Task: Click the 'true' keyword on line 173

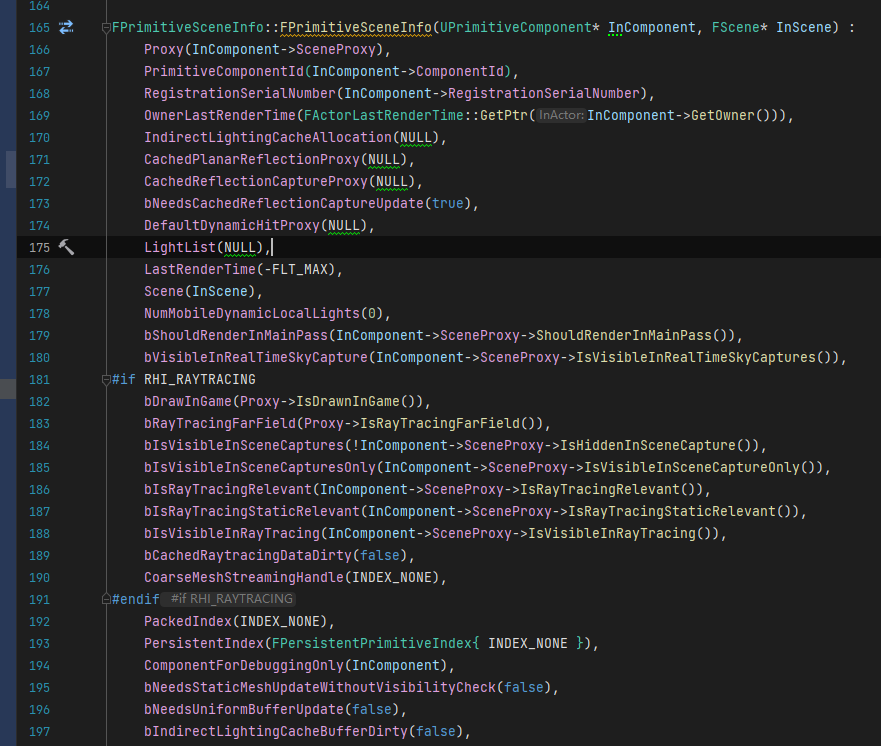Action: tap(448, 203)
